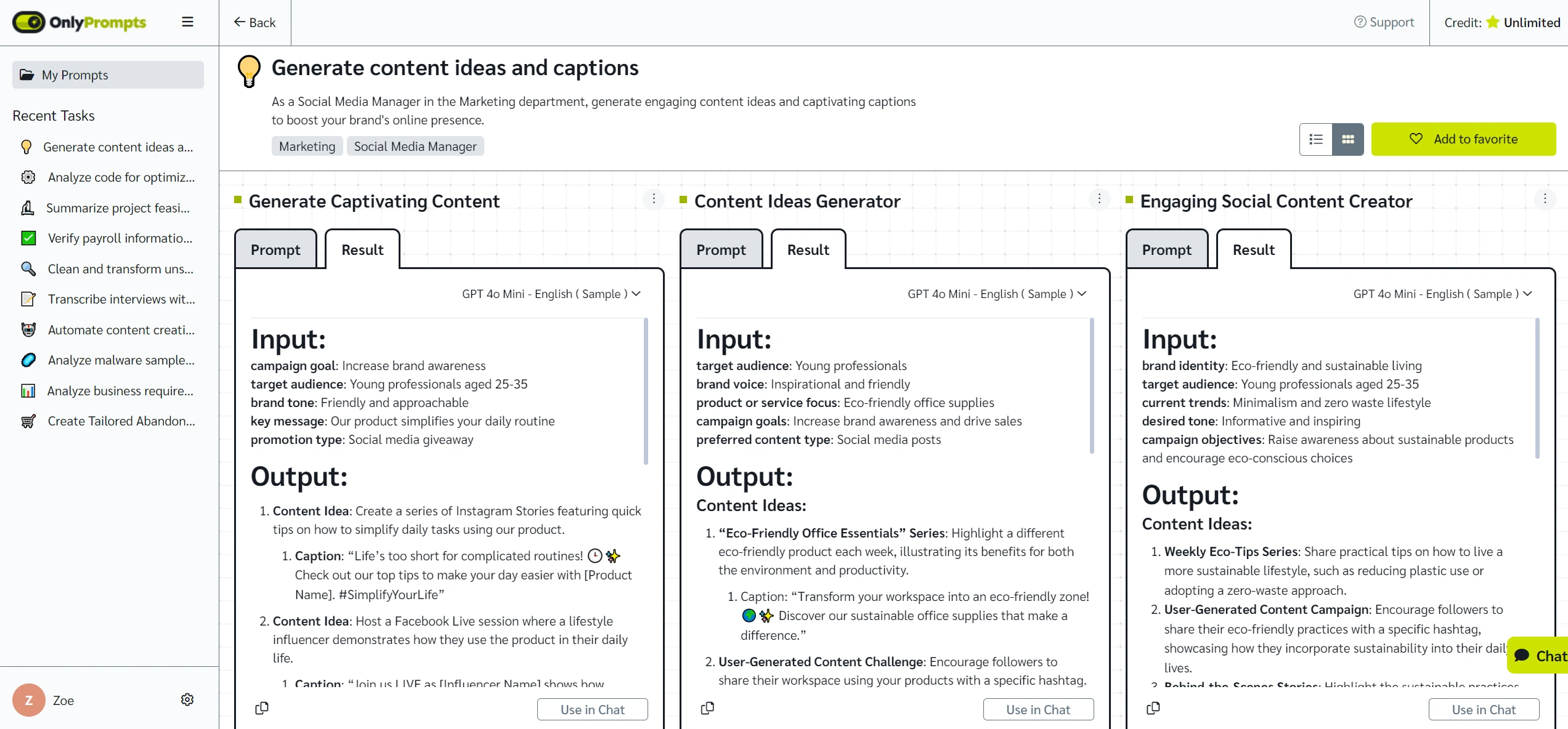Expand GPT model dropdown on third card
The image size is (1568, 729).
point(1525,293)
